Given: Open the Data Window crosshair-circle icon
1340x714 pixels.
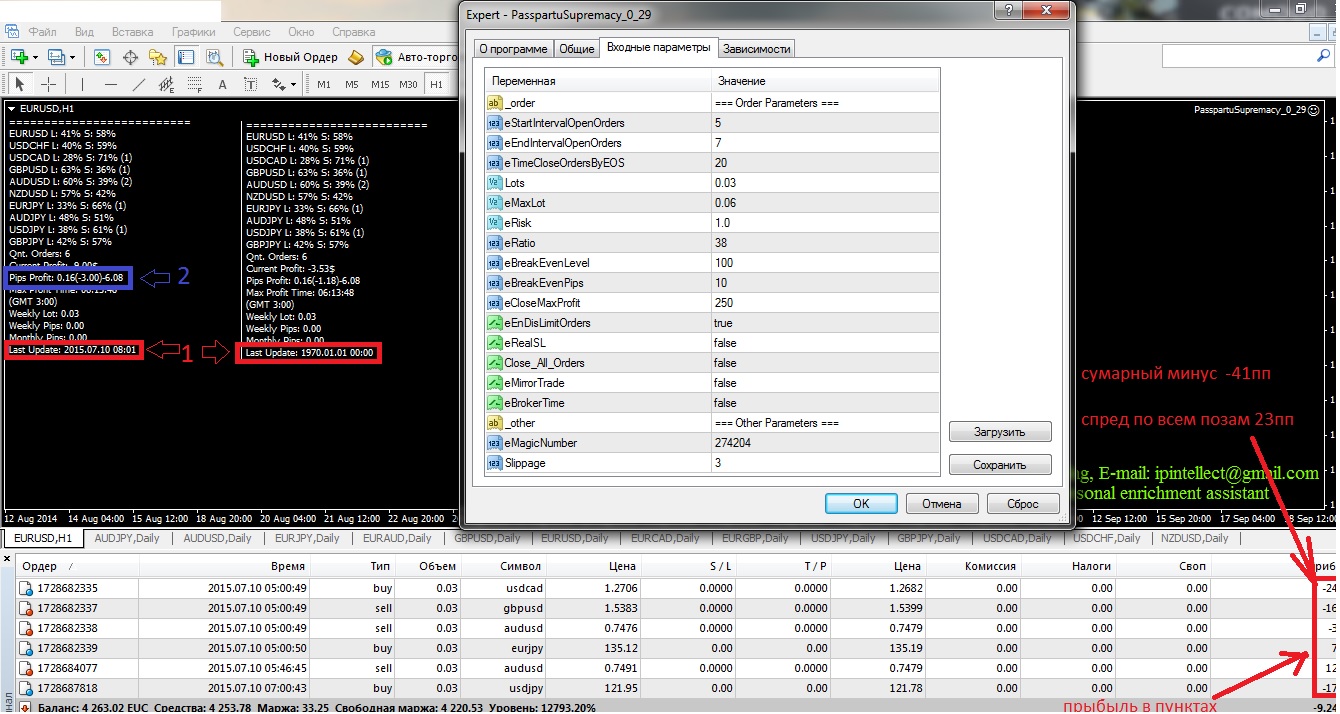Looking at the screenshot, I should [x=130, y=57].
